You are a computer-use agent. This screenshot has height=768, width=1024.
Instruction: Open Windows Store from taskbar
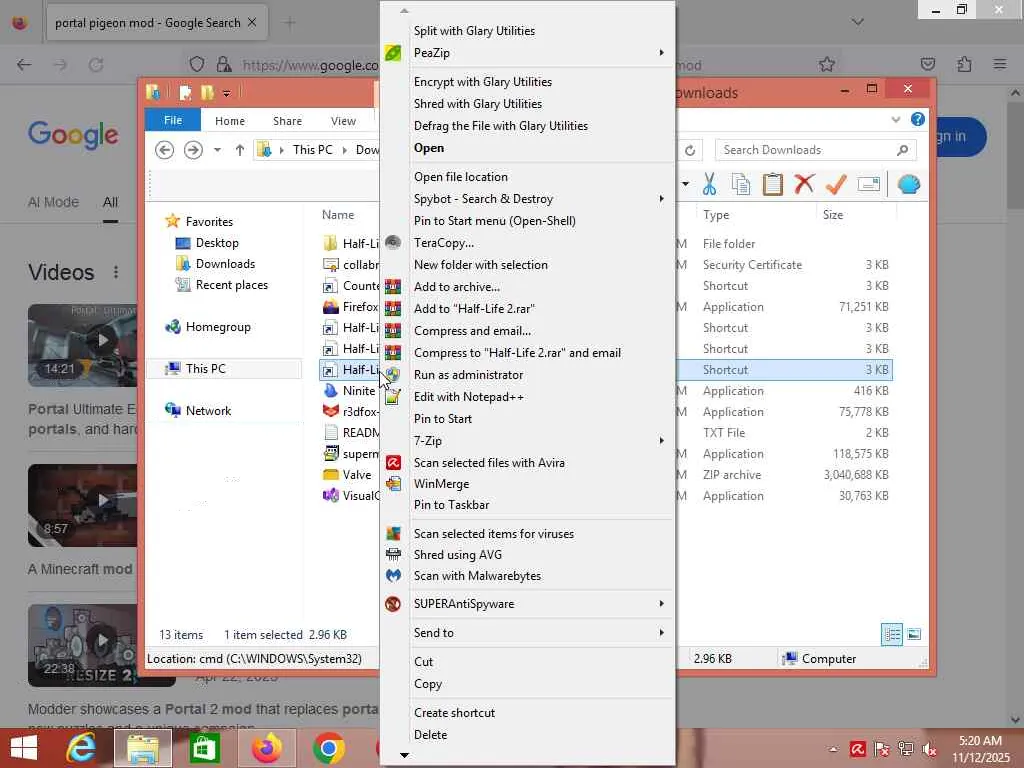[x=204, y=748]
